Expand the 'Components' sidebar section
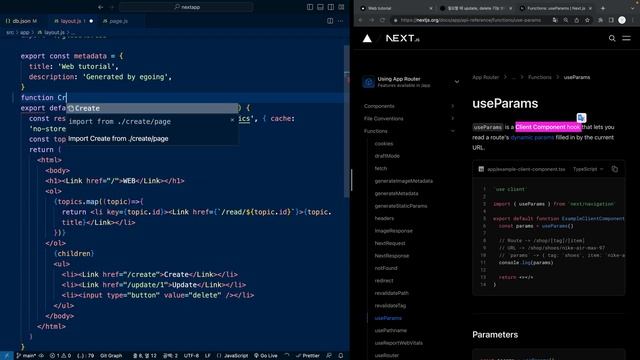 (x=409, y=106)
